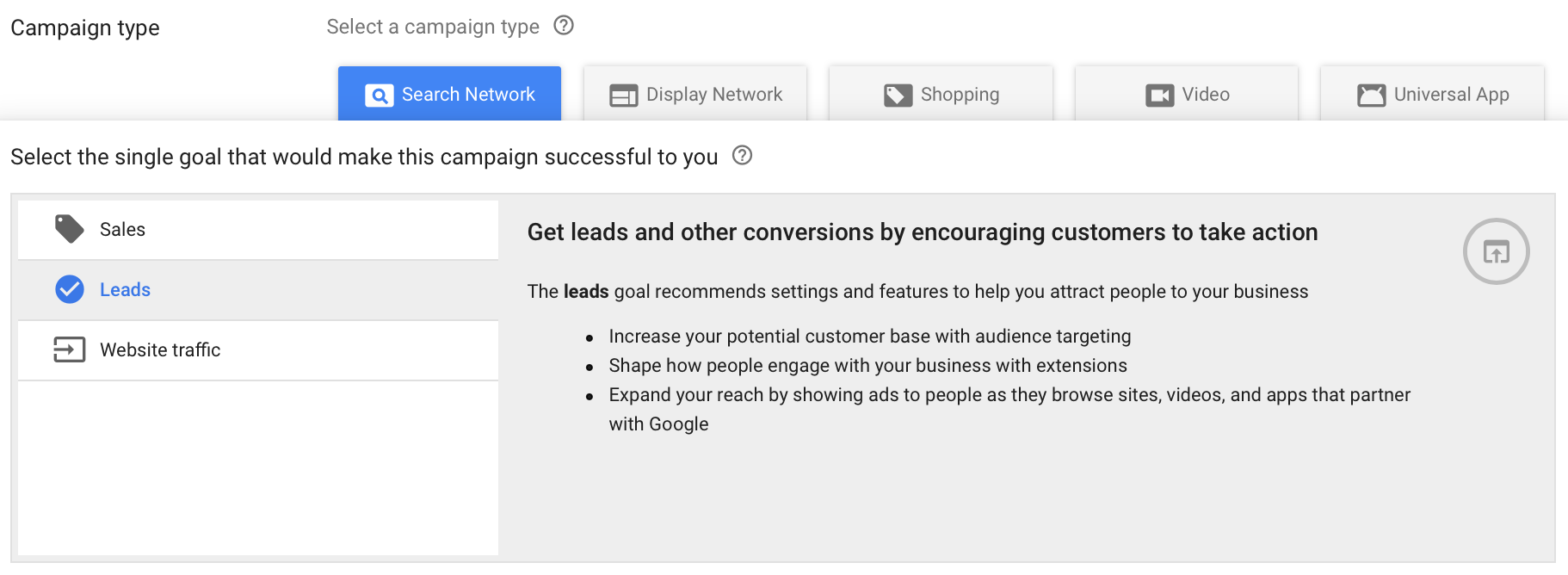
Task: Open the goal selection help tooltip
Action: click(x=742, y=156)
